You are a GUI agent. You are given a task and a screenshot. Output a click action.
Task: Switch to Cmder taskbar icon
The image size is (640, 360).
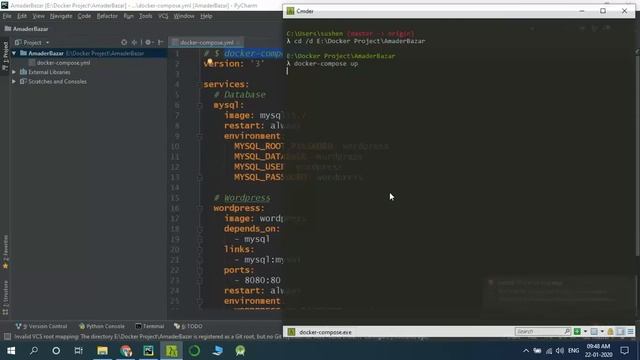coord(171,351)
